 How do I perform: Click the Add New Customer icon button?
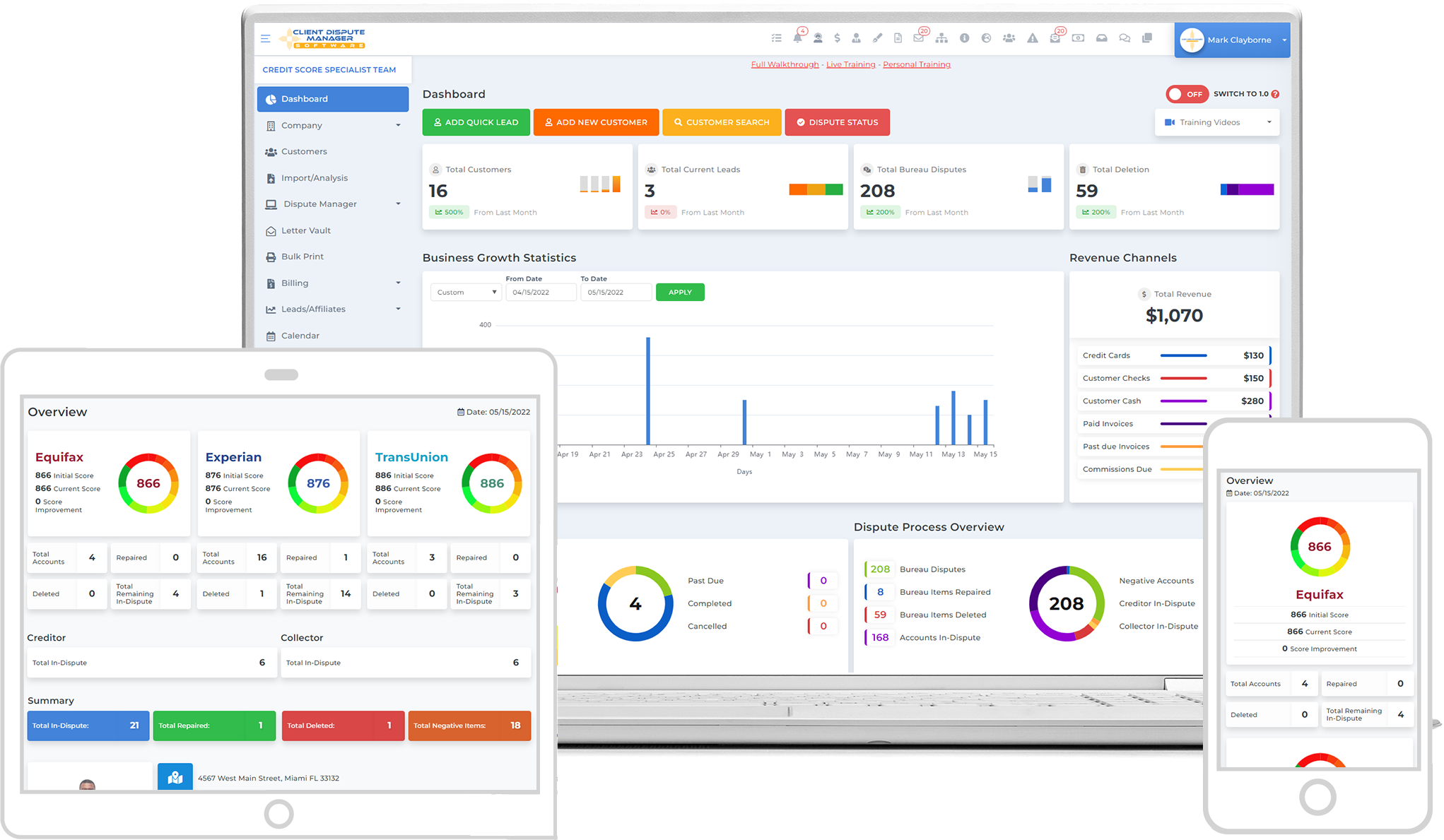(598, 122)
